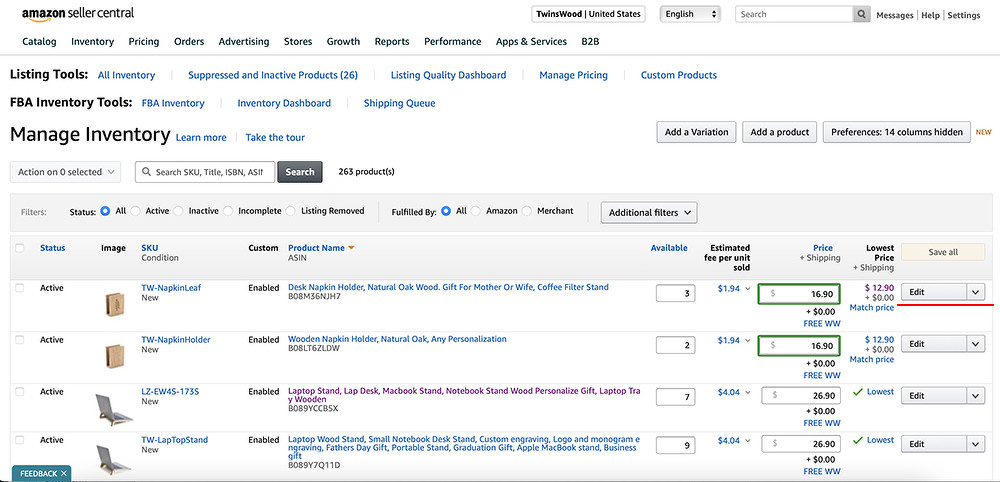Click the Save all button
1000x482 pixels.
(943, 252)
